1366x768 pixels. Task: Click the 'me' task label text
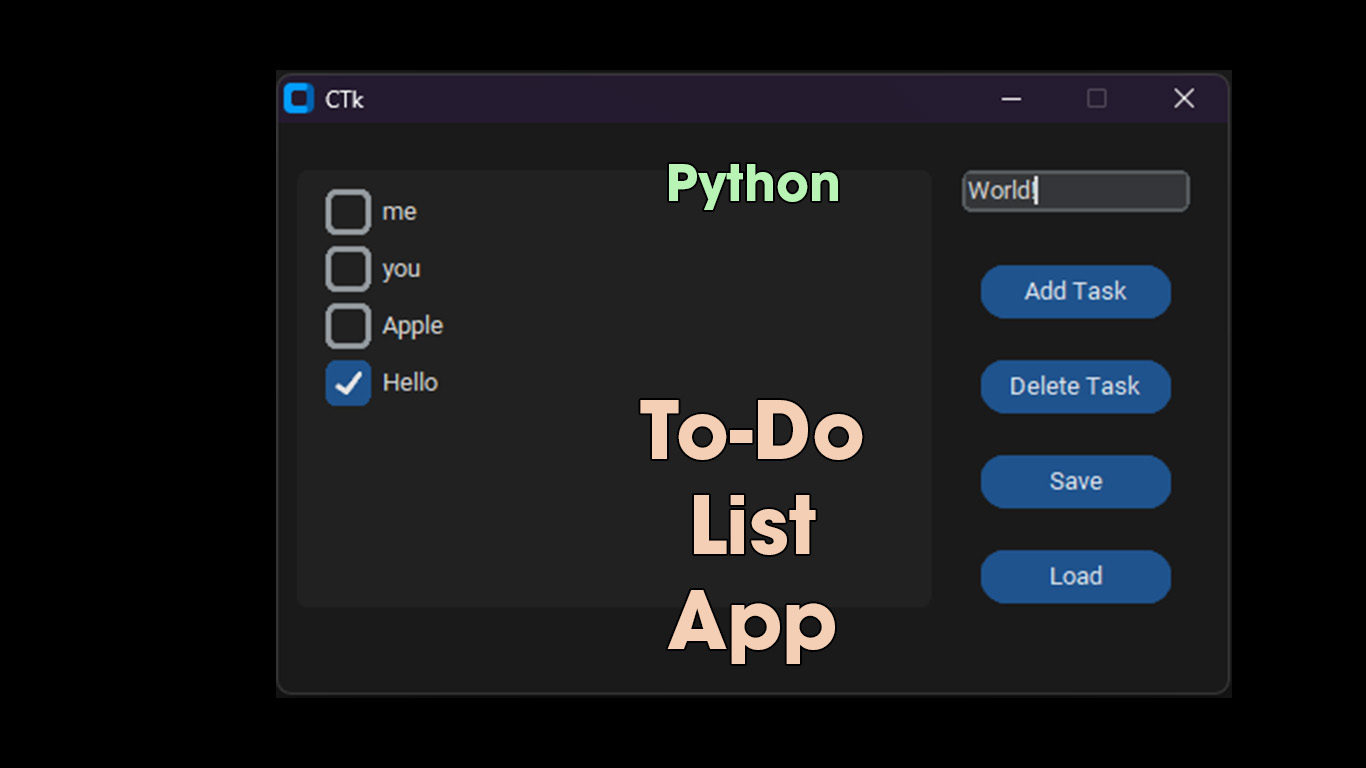(x=399, y=212)
